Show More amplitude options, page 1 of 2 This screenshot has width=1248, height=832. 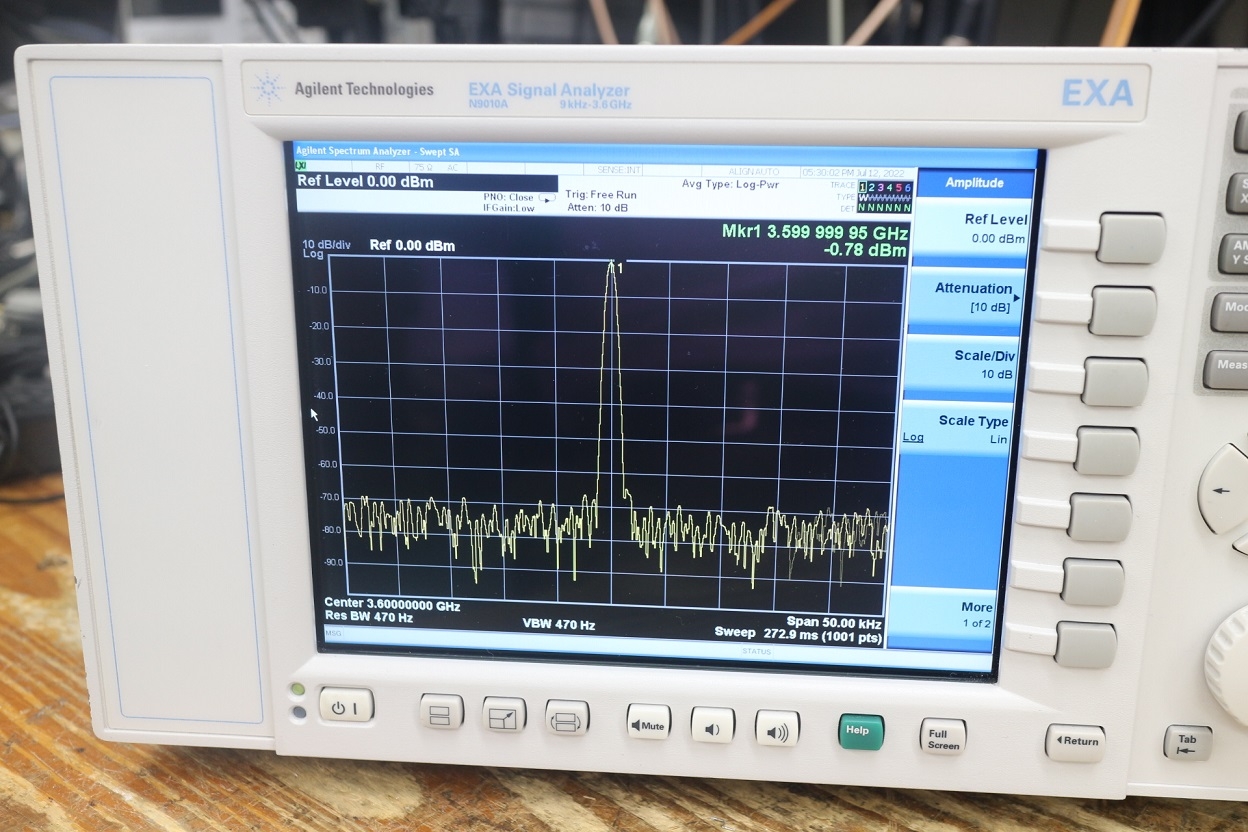point(960,615)
